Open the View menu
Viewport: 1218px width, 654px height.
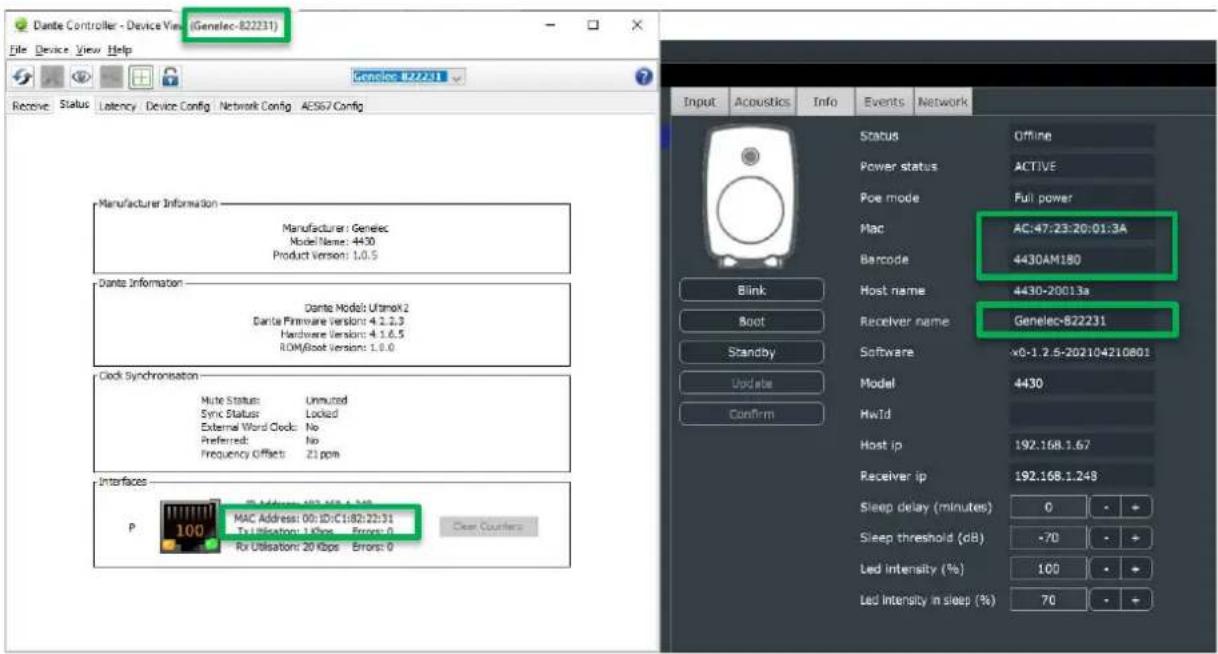[89, 49]
